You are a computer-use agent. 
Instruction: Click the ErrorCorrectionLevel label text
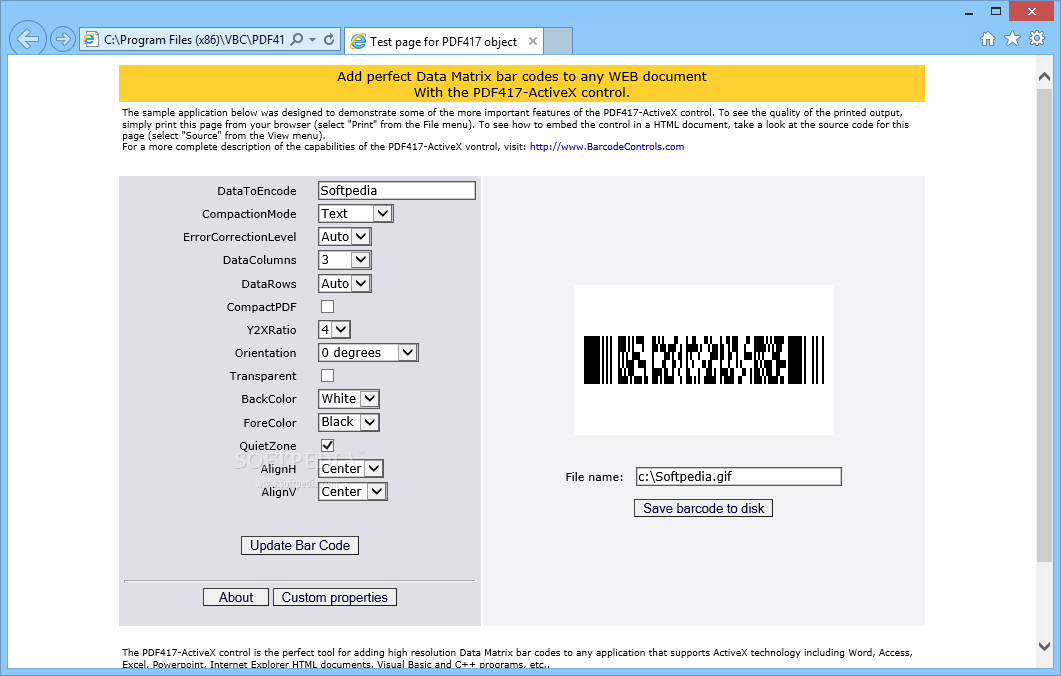(x=240, y=238)
